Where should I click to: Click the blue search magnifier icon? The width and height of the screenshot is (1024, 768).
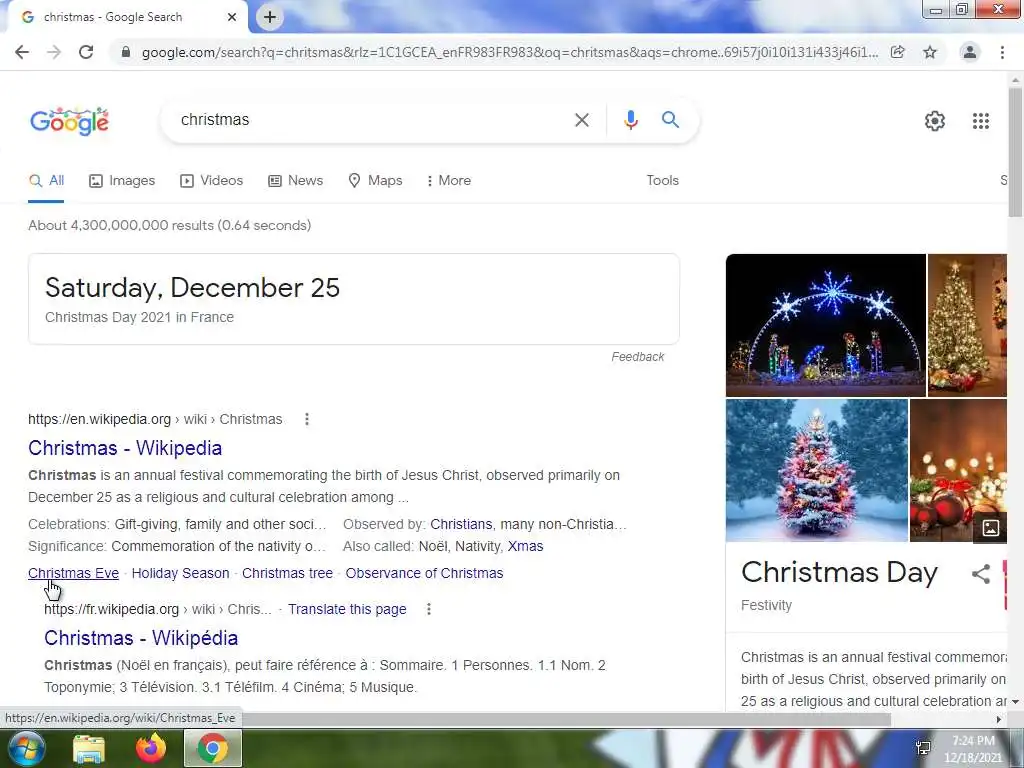[x=670, y=120]
